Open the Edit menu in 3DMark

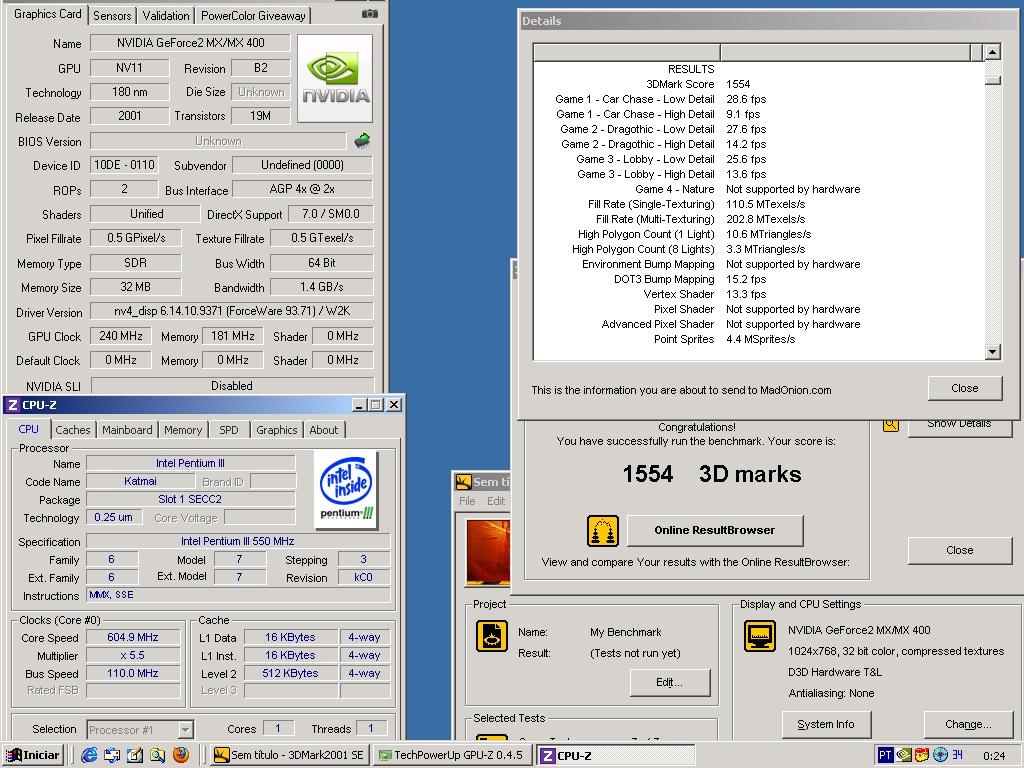click(496, 501)
